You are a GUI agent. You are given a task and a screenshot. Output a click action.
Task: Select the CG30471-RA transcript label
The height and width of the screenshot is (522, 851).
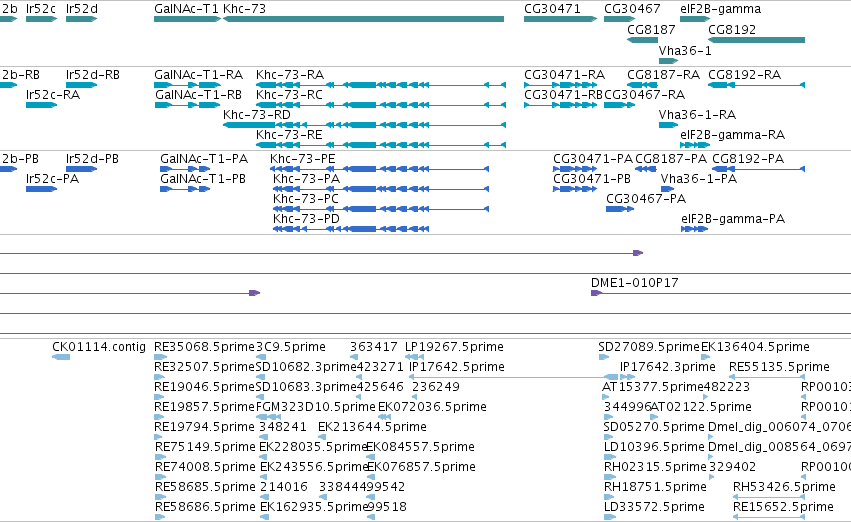tap(564, 74)
